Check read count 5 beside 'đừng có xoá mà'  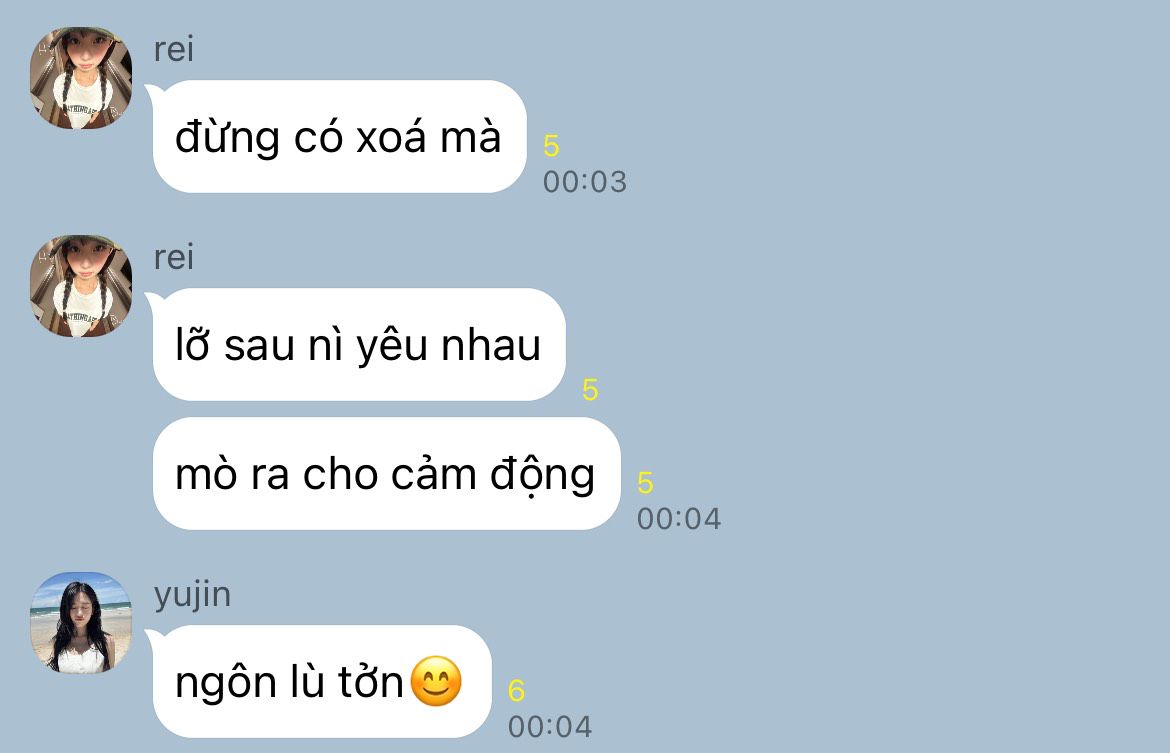[x=551, y=146]
